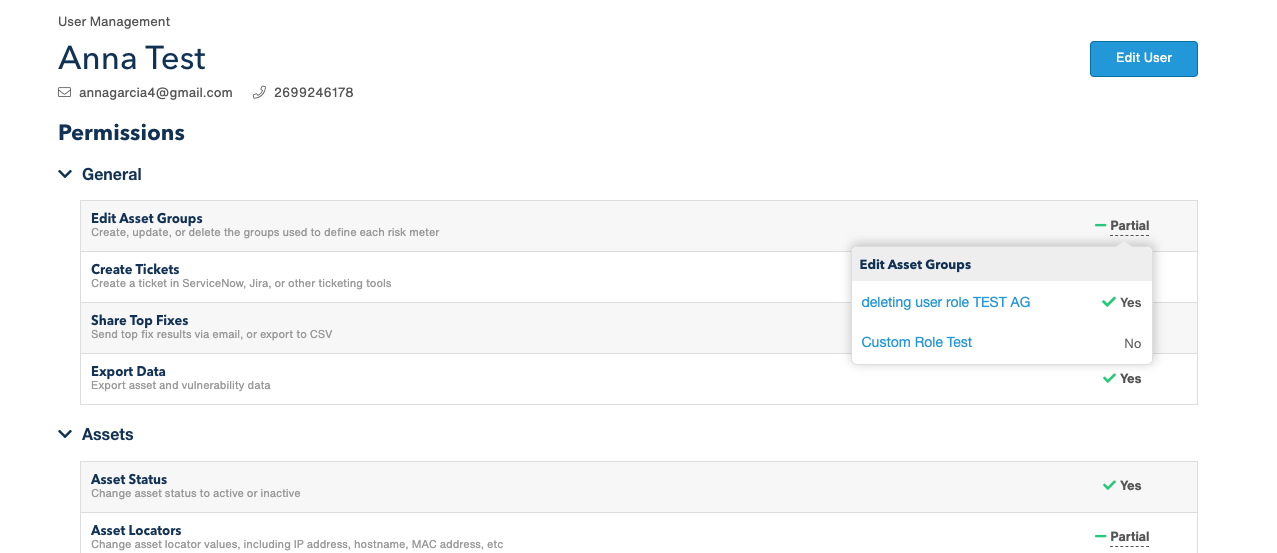
Task: Open Partial details for Edit Asset Groups
Action: pos(1129,226)
